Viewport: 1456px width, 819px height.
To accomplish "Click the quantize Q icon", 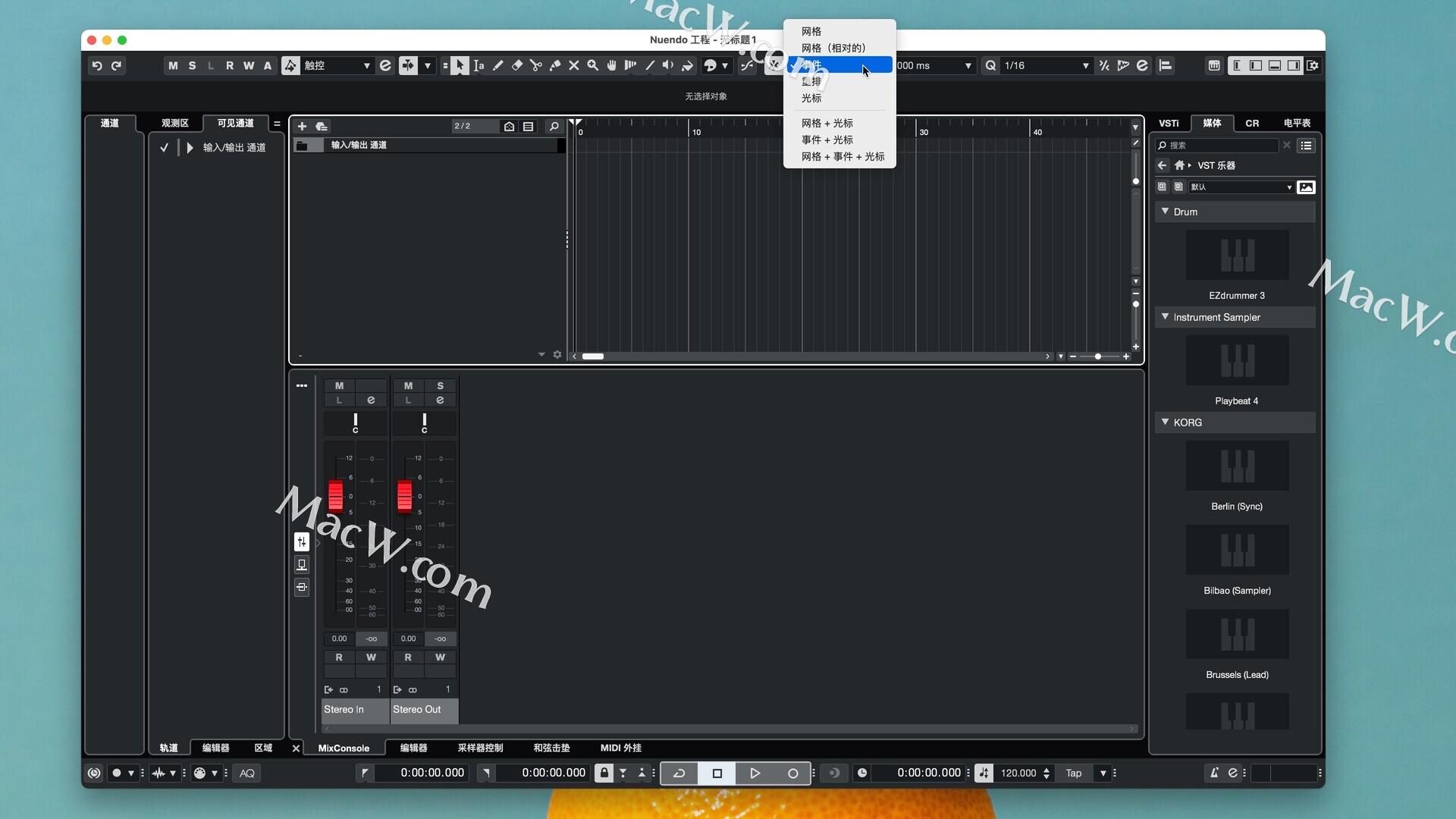I will coord(990,66).
